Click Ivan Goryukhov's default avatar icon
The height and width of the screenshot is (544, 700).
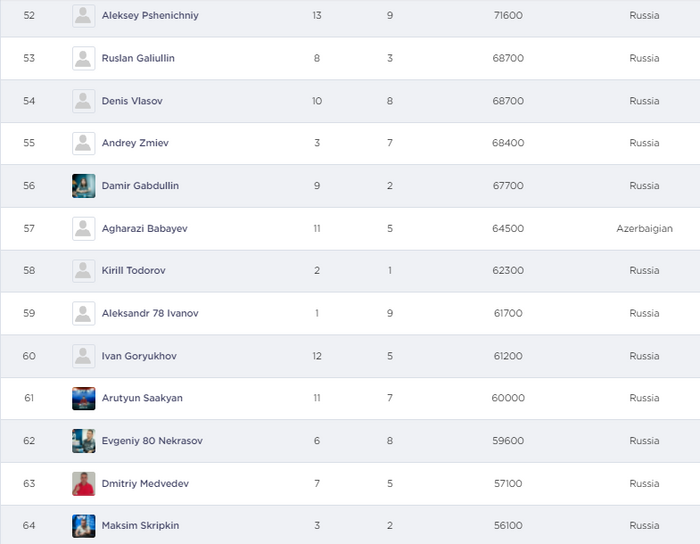click(x=84, y=356)
